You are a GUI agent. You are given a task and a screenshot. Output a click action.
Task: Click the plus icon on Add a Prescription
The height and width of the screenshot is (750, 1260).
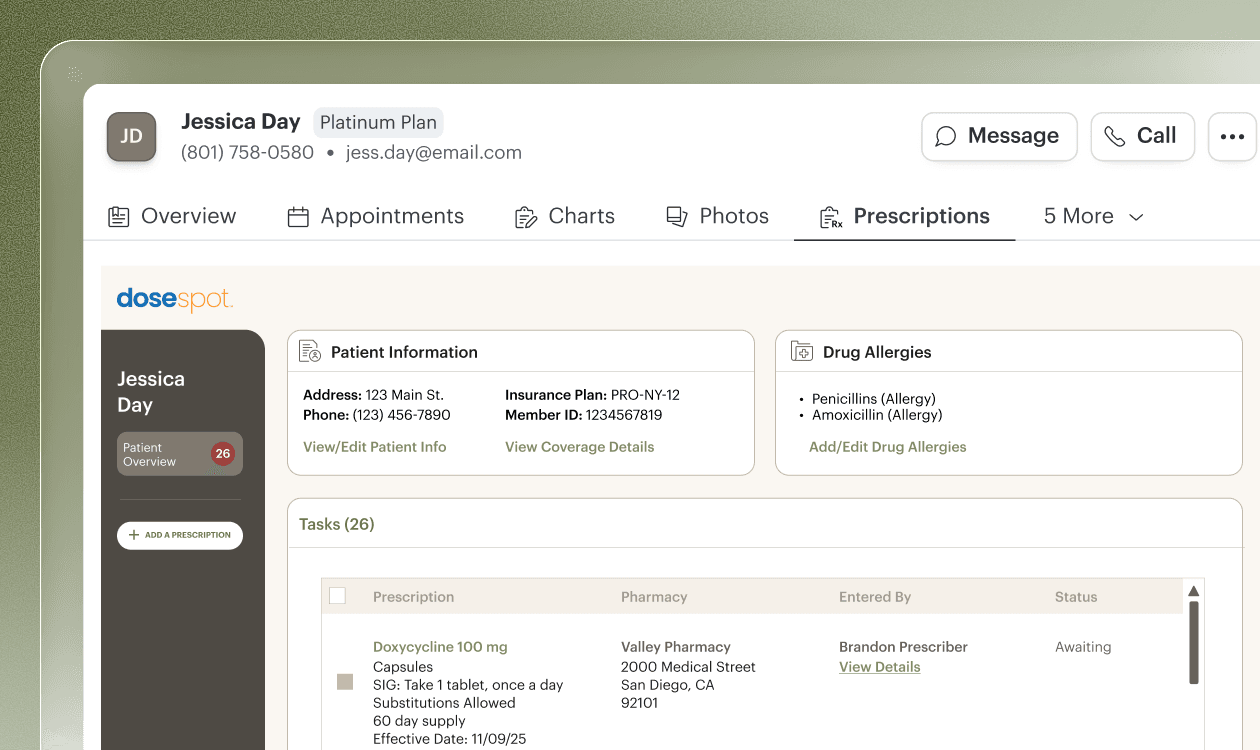[134, 535]
